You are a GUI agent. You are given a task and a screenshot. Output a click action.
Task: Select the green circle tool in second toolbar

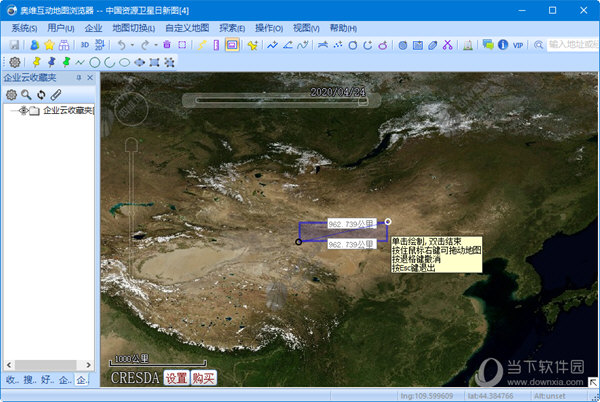pyautogui.click(x=95, y=62)
